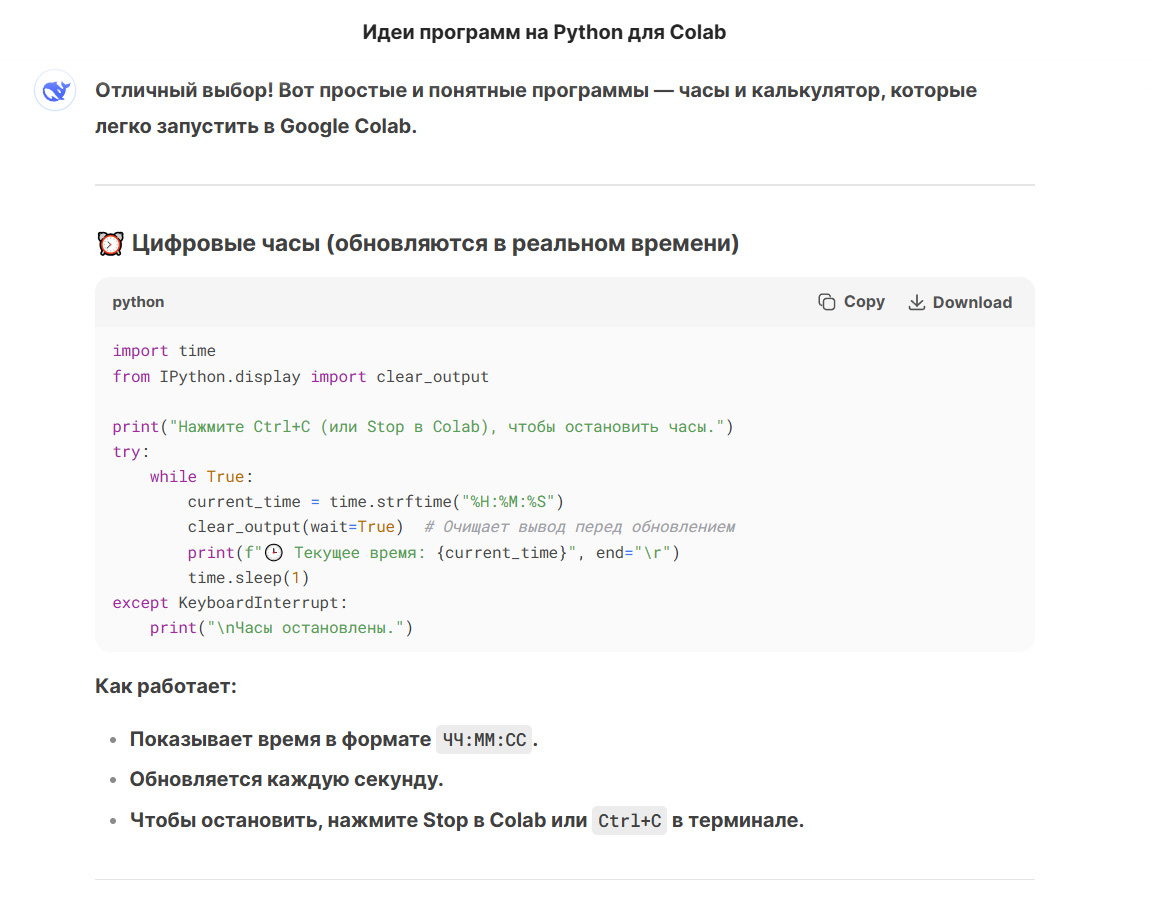This screenshot has width=1151, height=900.
Task: Click the "while True:" code line
Action: click(x=201, y=477)
